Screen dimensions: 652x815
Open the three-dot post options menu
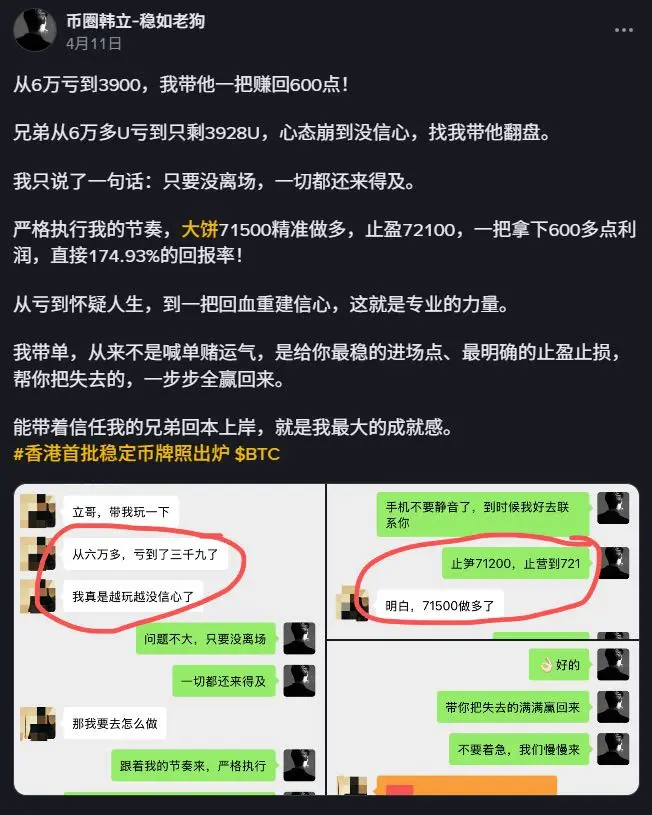coord(623,30)
